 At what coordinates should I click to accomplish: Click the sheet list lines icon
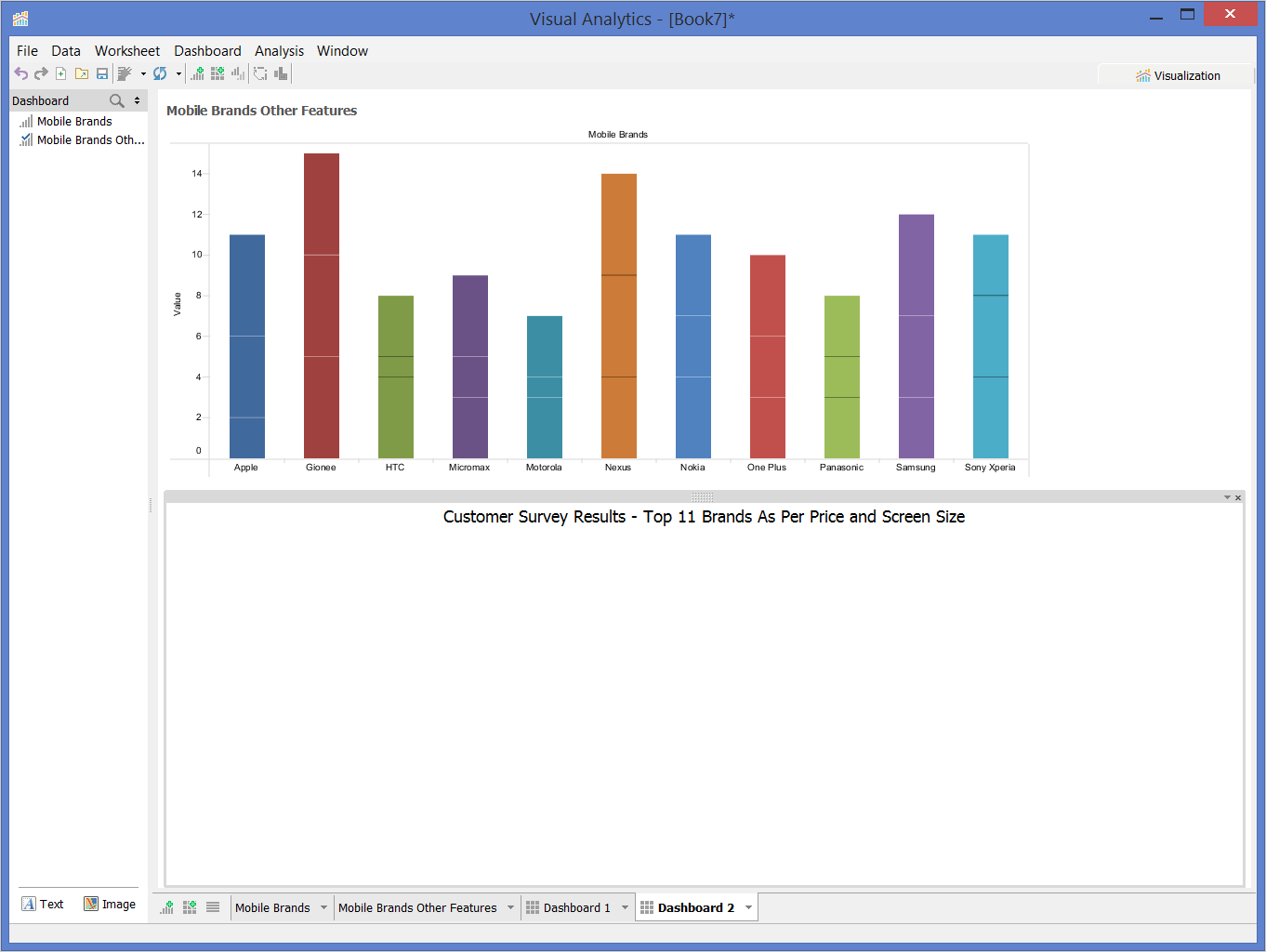(x=213, y=907)
